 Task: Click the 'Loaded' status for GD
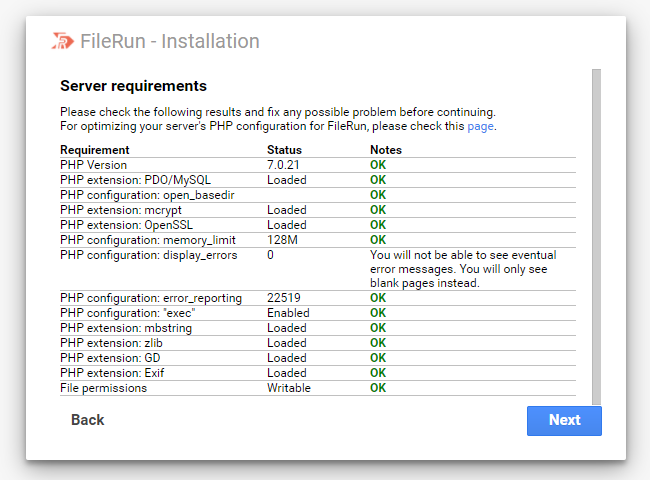pos(287,358)
